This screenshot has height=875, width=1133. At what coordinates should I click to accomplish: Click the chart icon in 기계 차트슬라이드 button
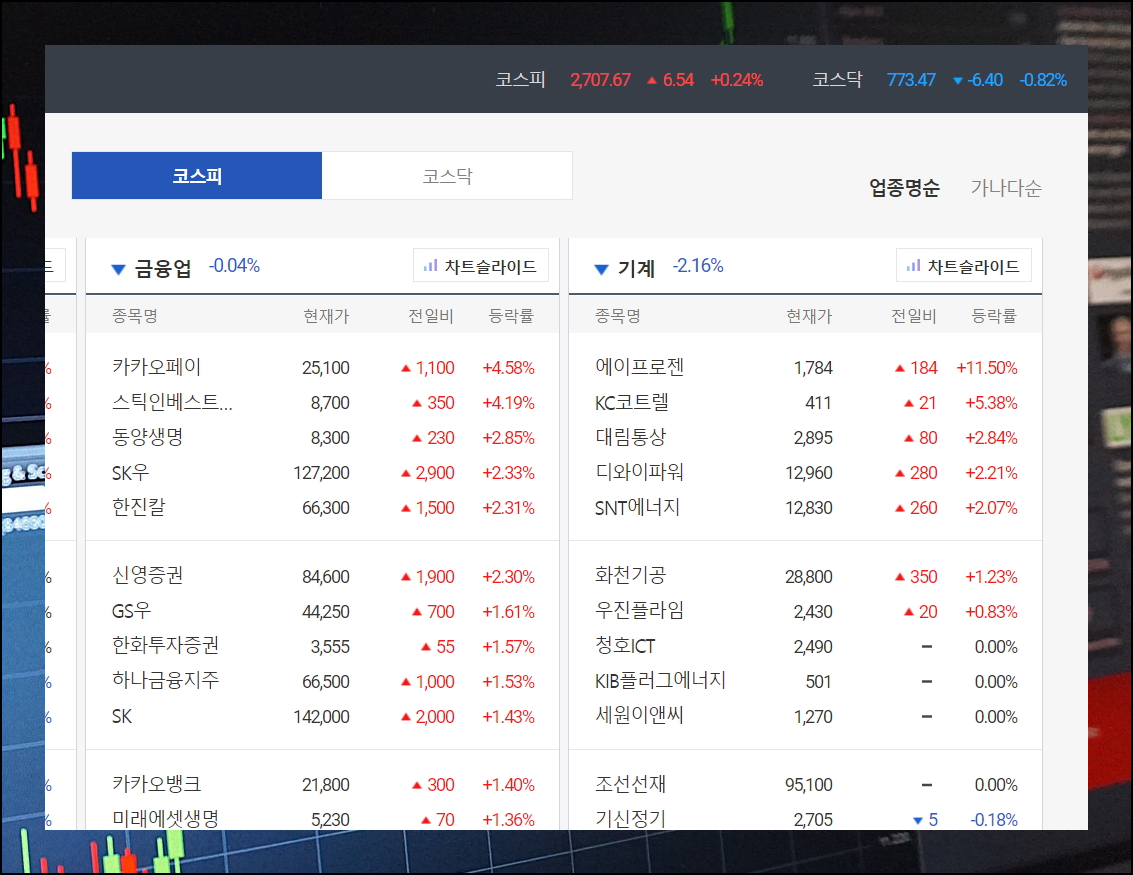click(x=913, y=266)
